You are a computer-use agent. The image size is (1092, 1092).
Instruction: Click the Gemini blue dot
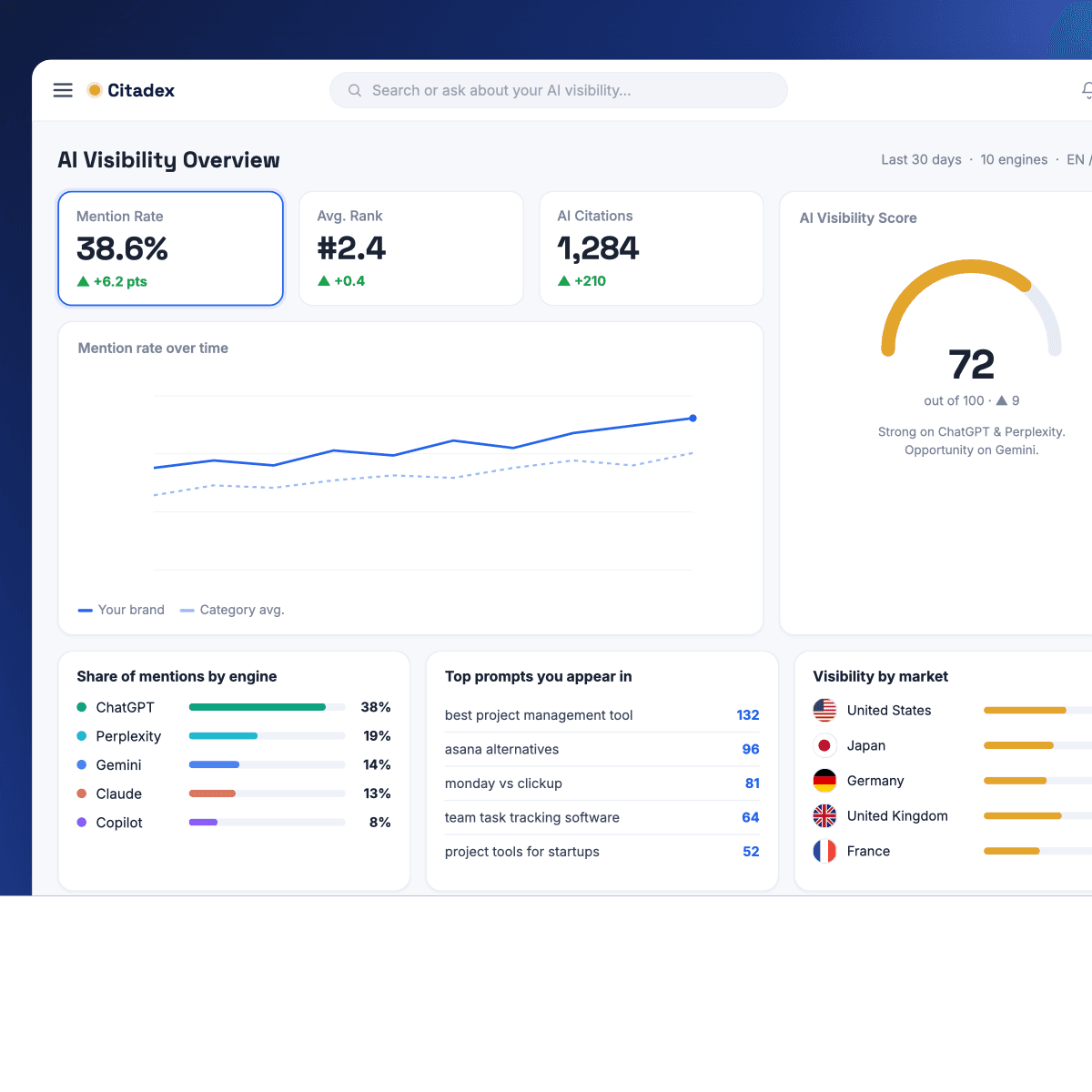click(x=82, y=765)
